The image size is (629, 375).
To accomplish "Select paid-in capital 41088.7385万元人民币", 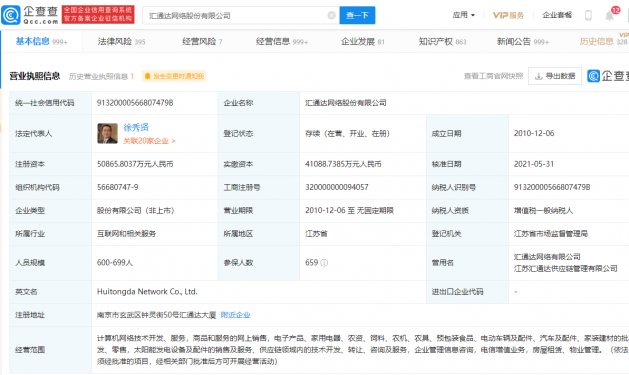I will [343, 164].
